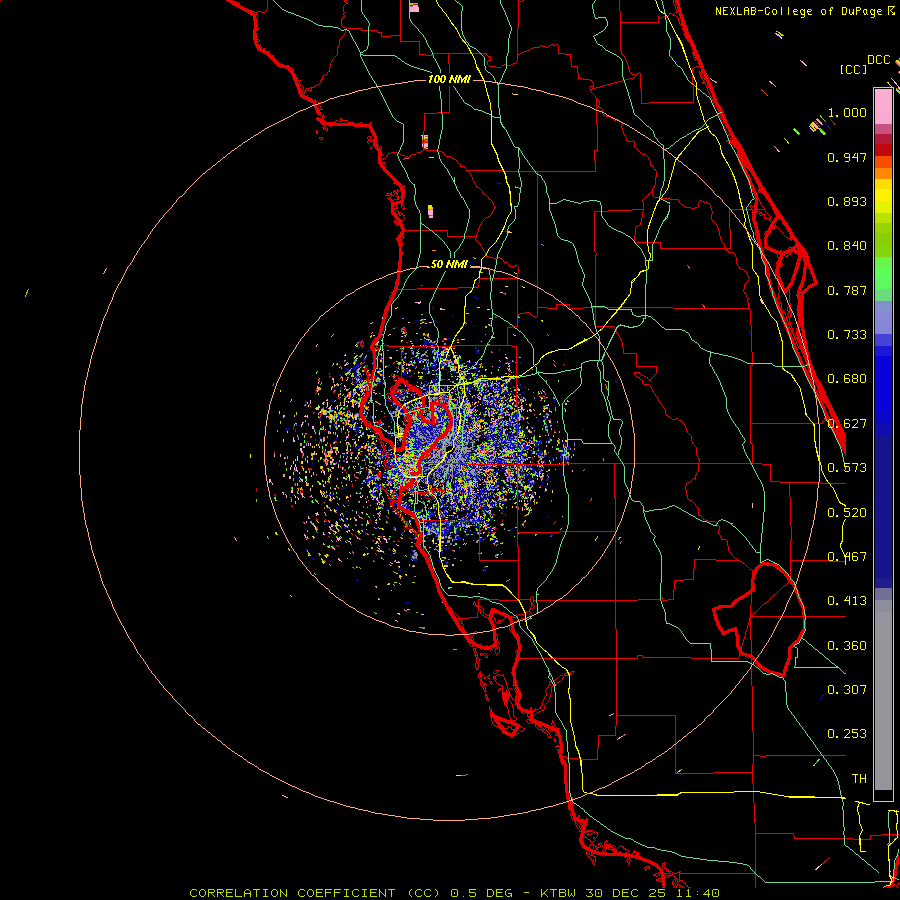Click the bright green band of the color bar

pyautogui.click(x=883, y=273)
